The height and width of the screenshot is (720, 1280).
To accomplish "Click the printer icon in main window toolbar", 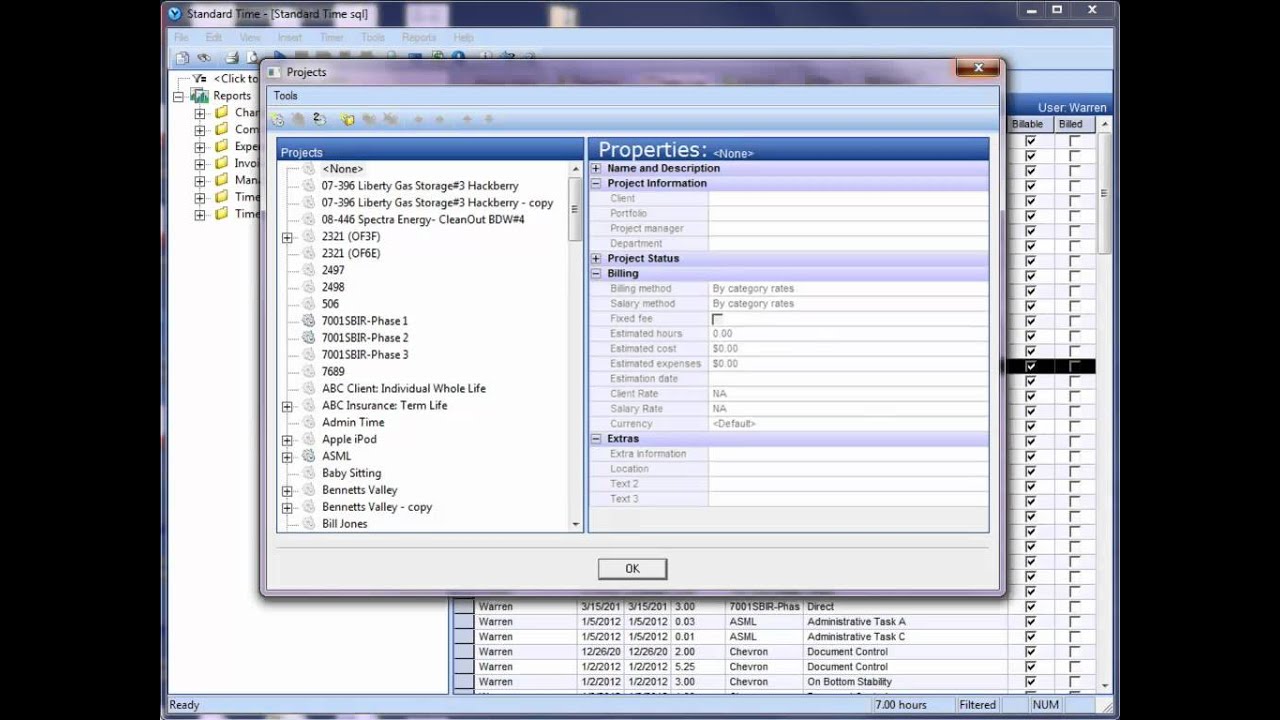I will [x=232, y=58].
